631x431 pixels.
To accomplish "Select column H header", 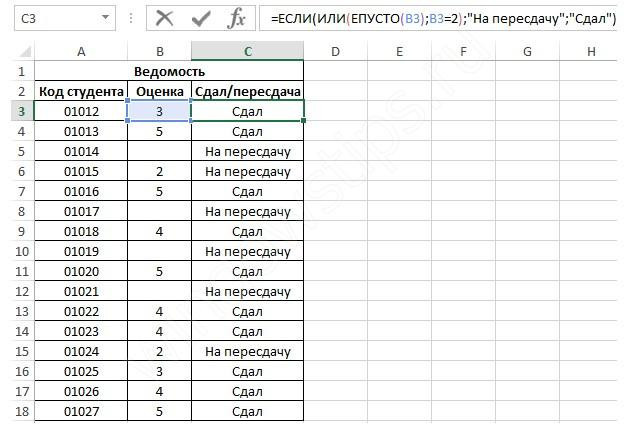I will pos(591,51).
